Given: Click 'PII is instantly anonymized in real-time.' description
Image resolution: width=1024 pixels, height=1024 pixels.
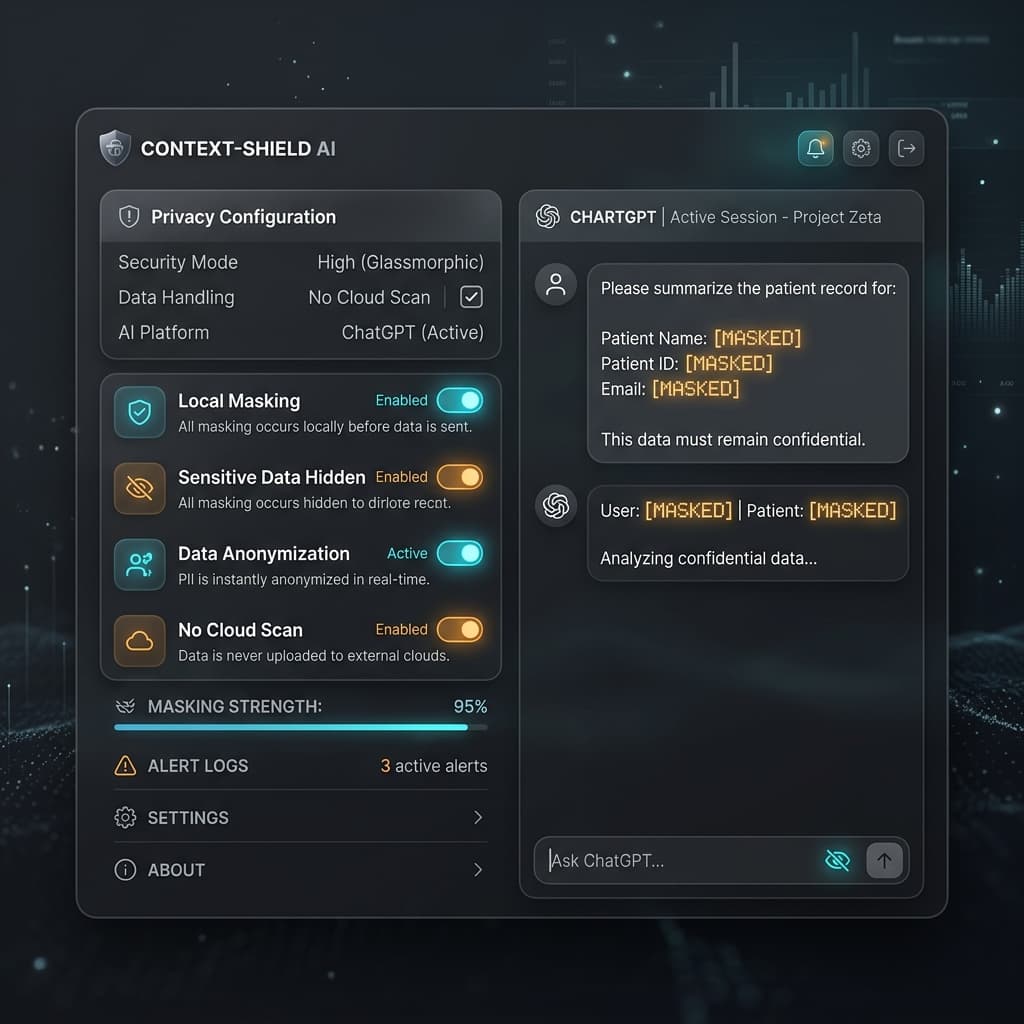Looking at the screenshot, I should tap(304, 579).
